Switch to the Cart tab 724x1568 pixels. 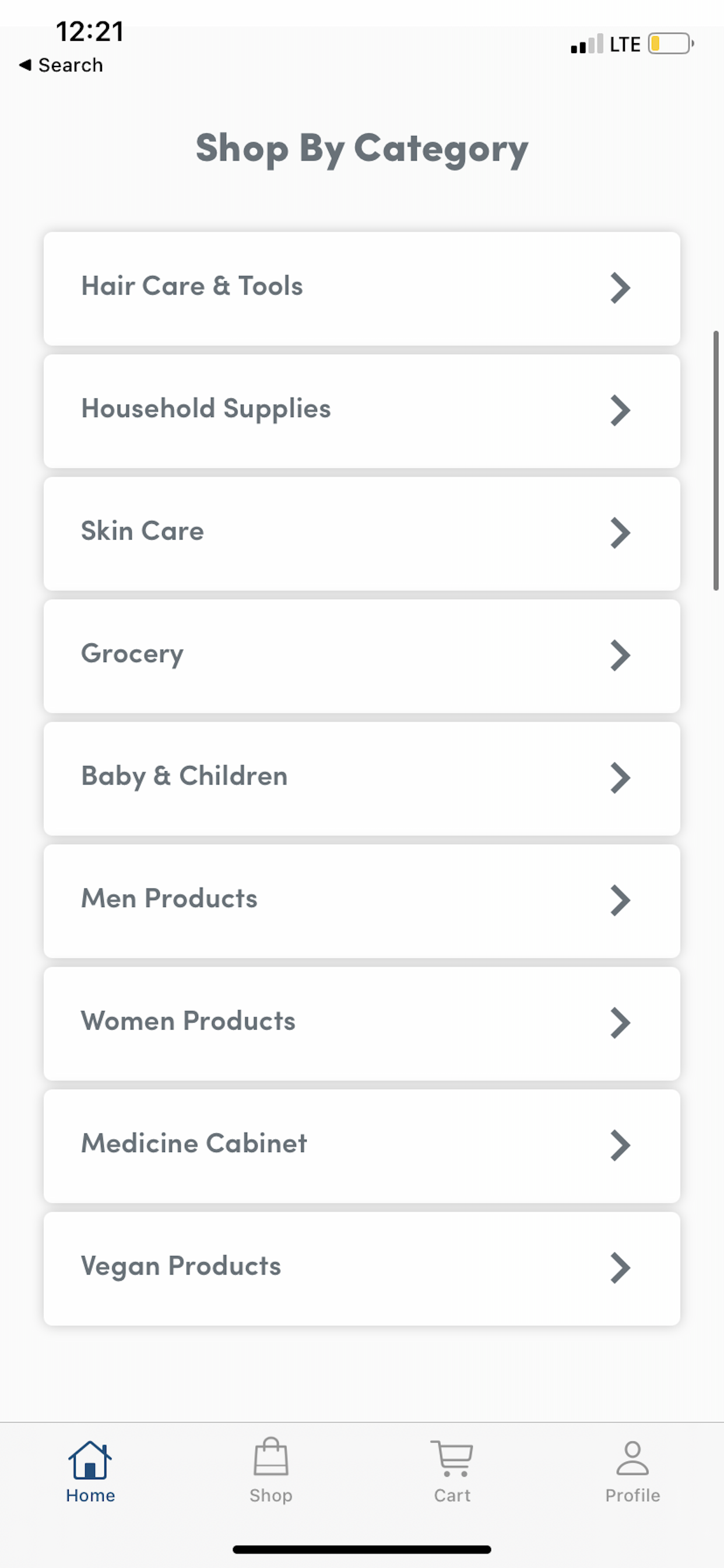[x=451, y=1473]
